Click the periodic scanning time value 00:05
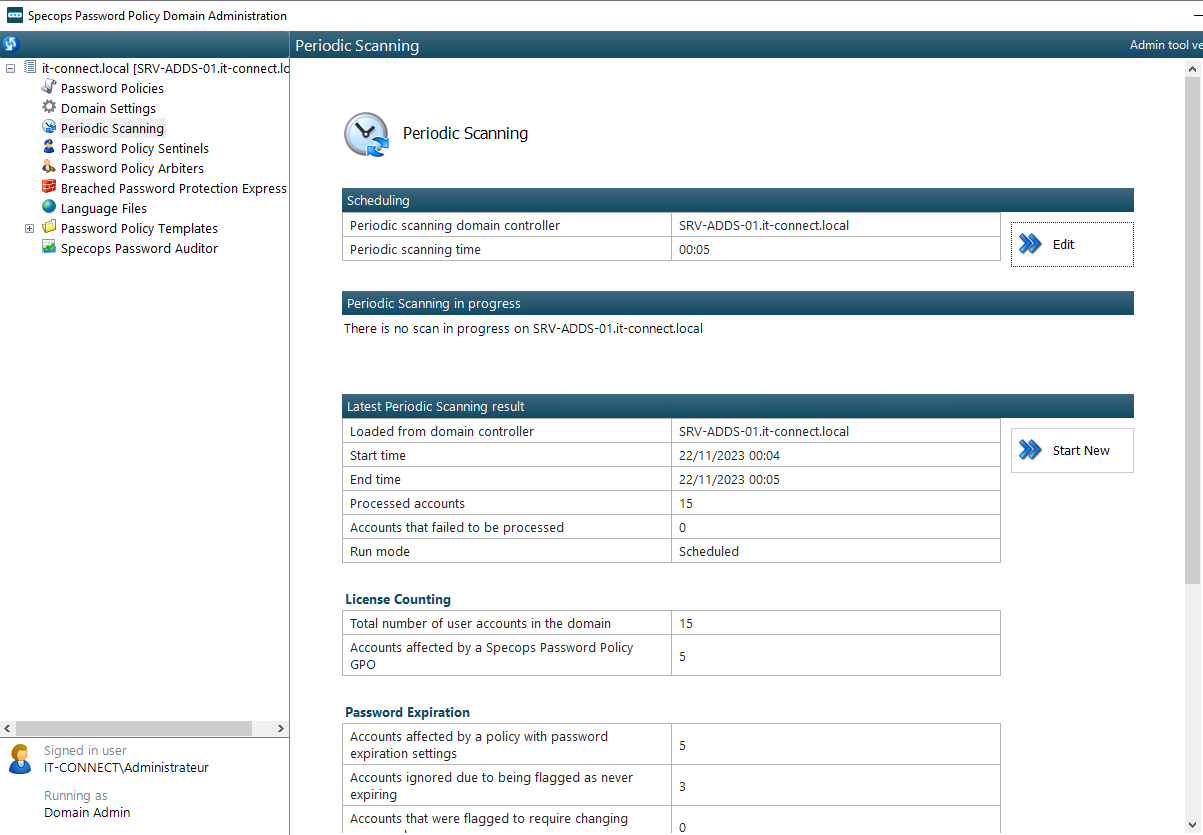 (694, 249)
